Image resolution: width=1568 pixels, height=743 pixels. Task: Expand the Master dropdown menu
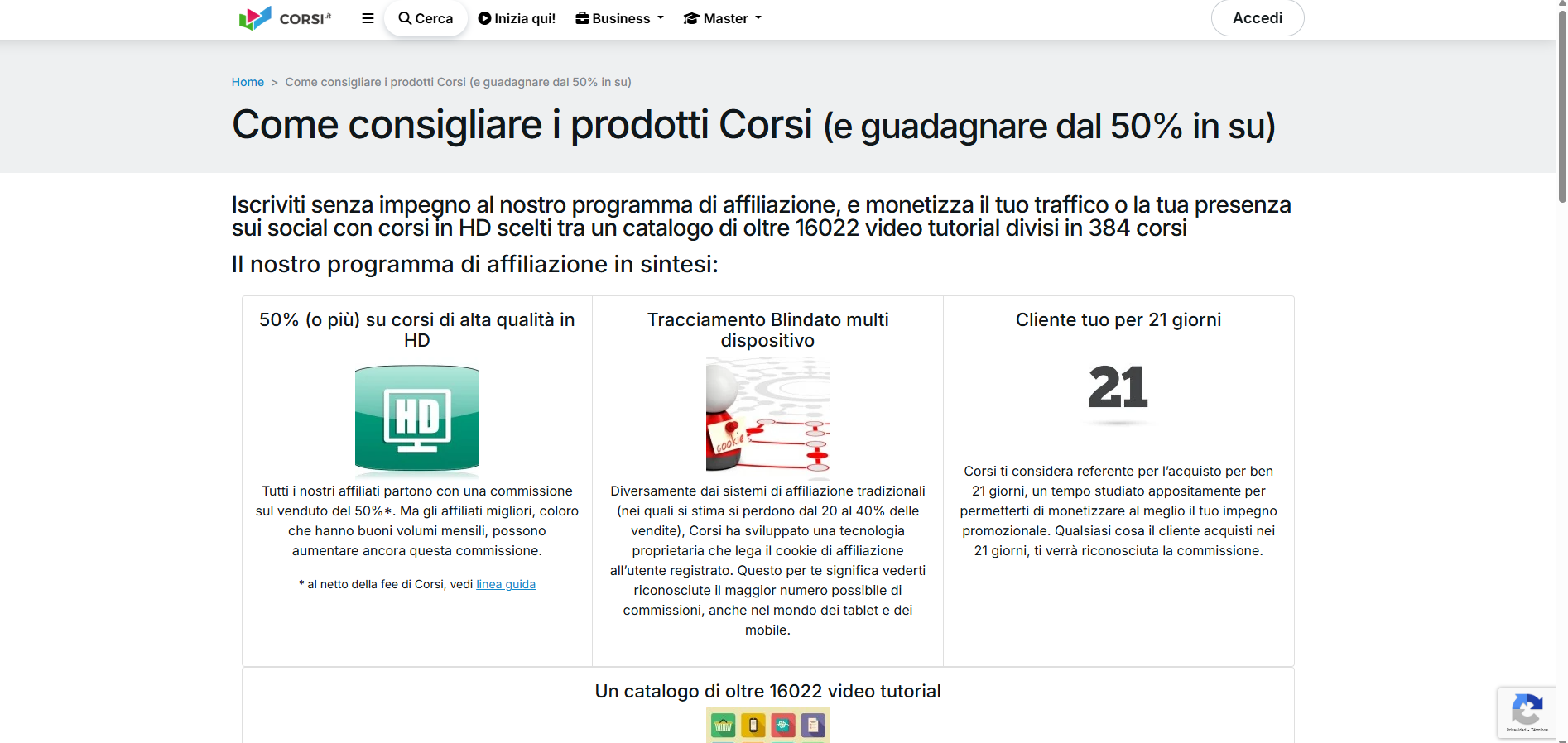point(723,18)
